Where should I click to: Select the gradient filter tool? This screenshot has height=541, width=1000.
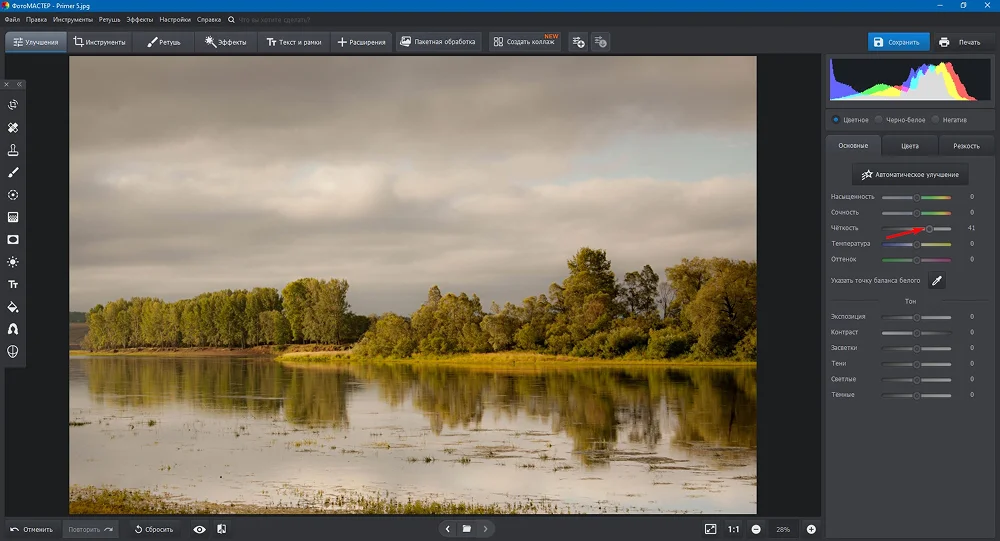[13, 217]
